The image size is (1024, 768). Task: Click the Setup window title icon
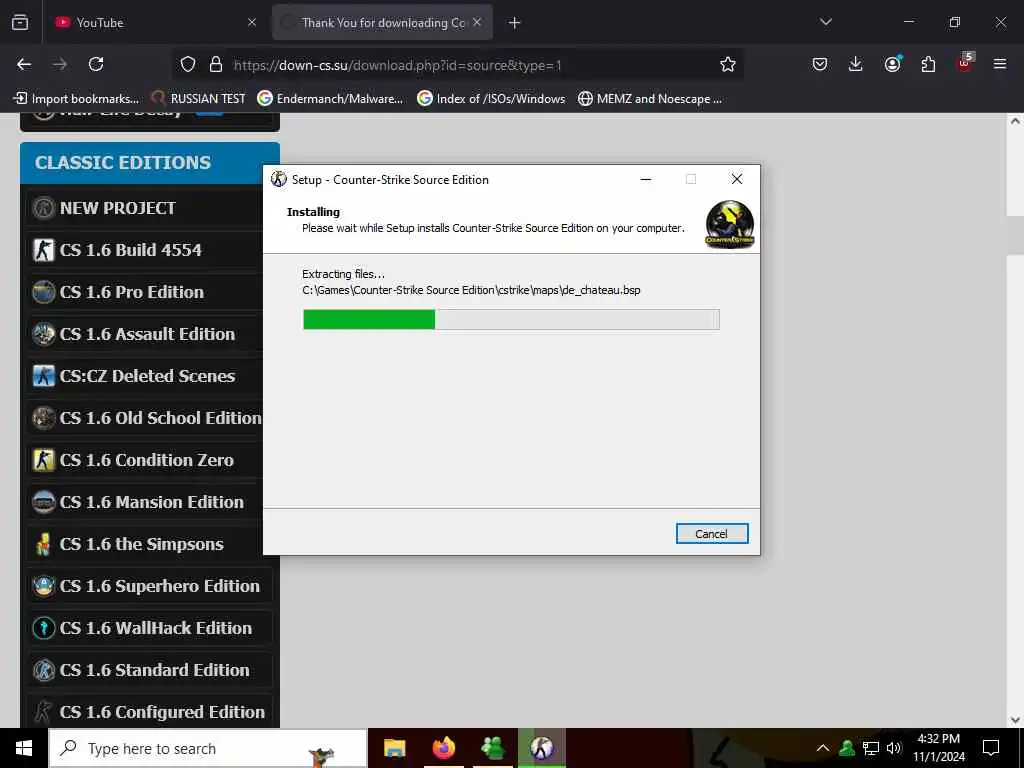pyautogui.click(x=279, y=179)
